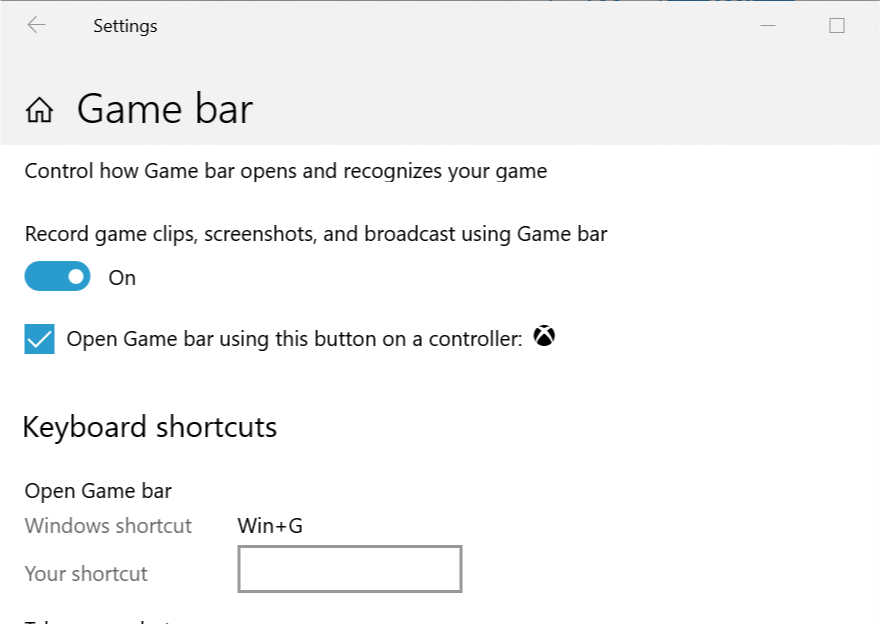Click the Keyboard shortcuts heading
Viewport: 880px width, 624px height.
(150, 427)
